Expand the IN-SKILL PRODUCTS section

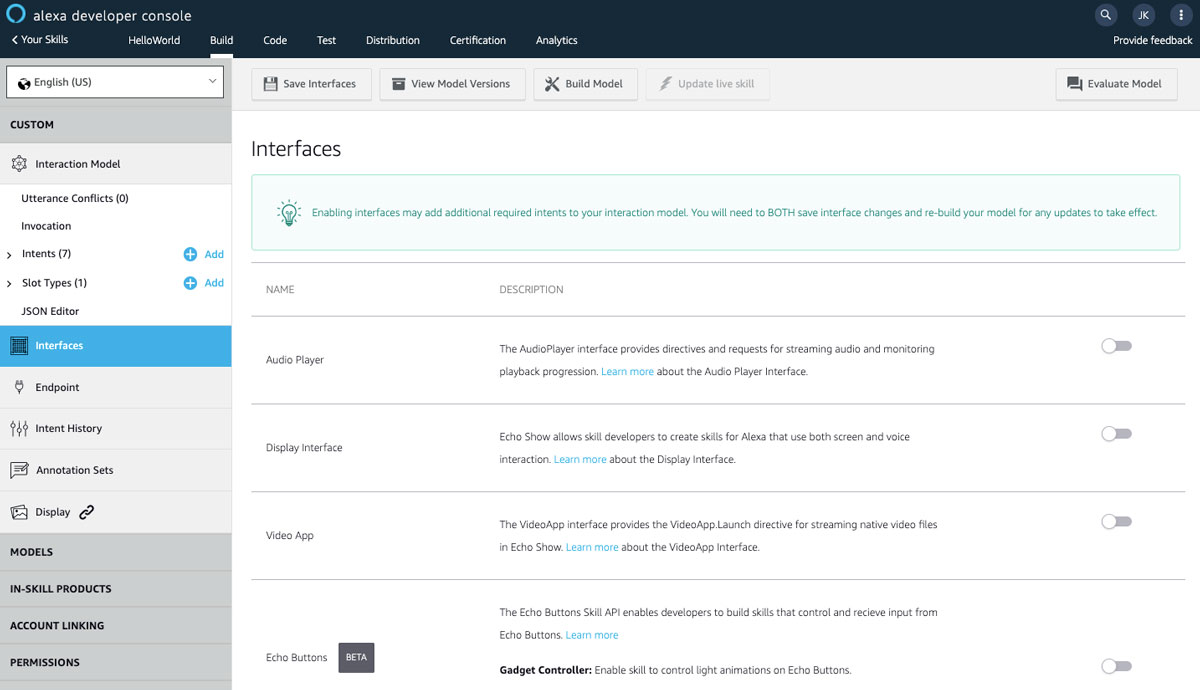(x=115, y=589)
